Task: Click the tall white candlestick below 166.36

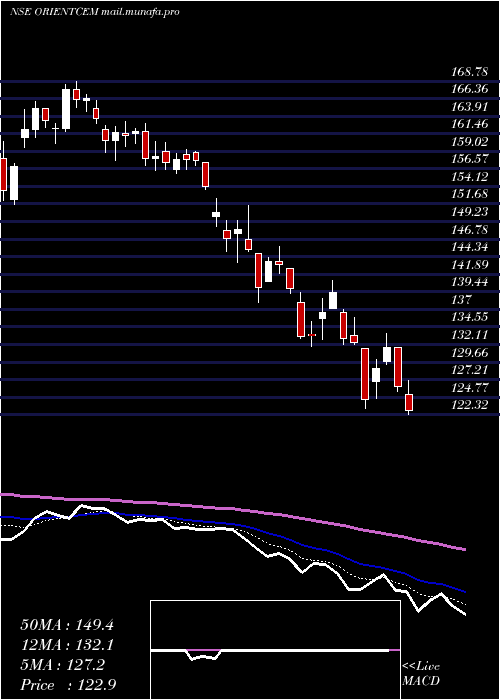Action: tap(66, 109)
